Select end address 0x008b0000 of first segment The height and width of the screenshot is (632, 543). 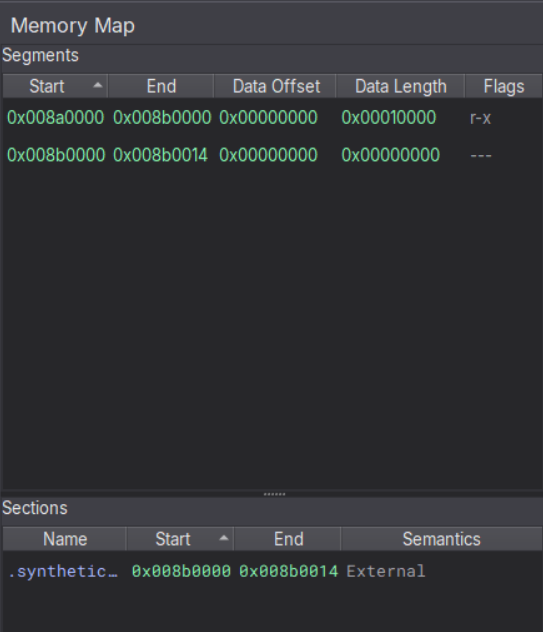click(162, 118)
